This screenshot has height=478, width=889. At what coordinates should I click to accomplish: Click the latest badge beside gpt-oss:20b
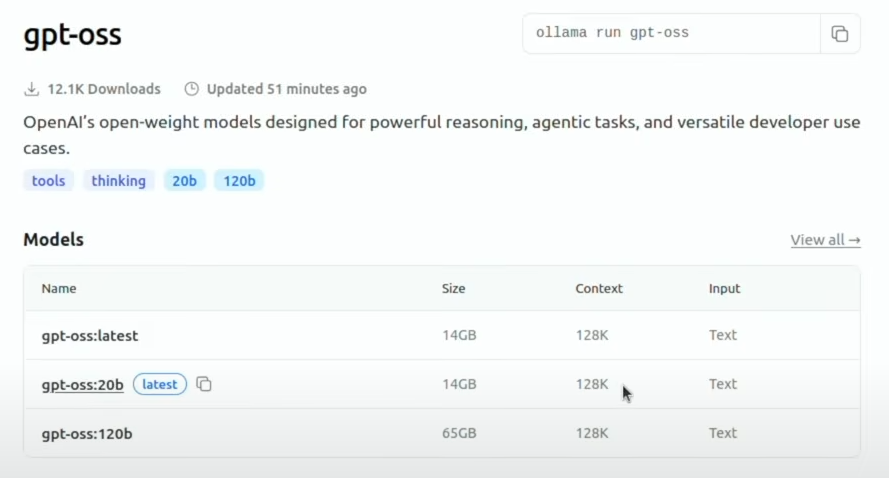click(160, 384)
